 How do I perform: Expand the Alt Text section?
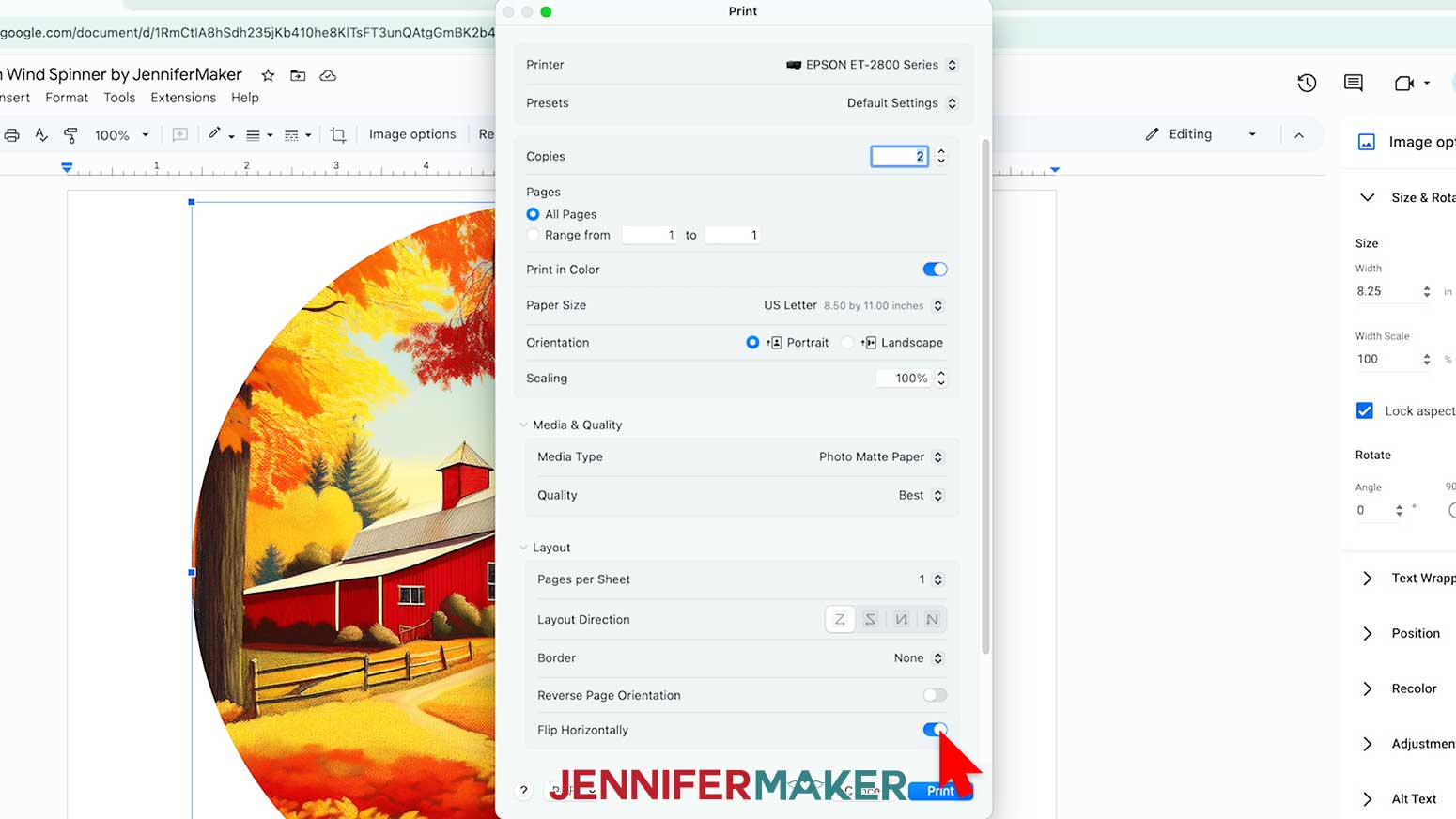[1368, 799]
